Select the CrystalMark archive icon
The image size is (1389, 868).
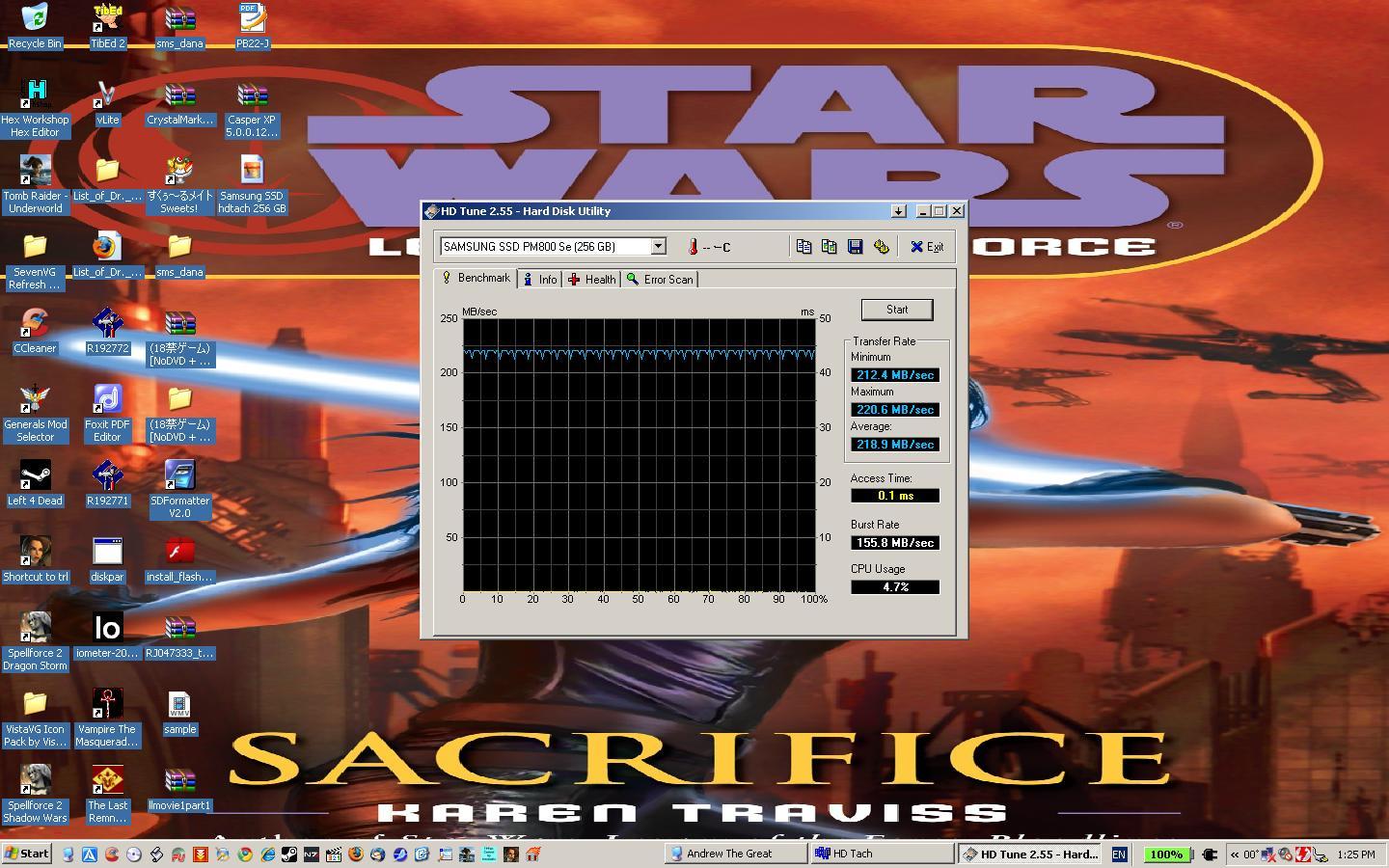[x=179, y=102]
